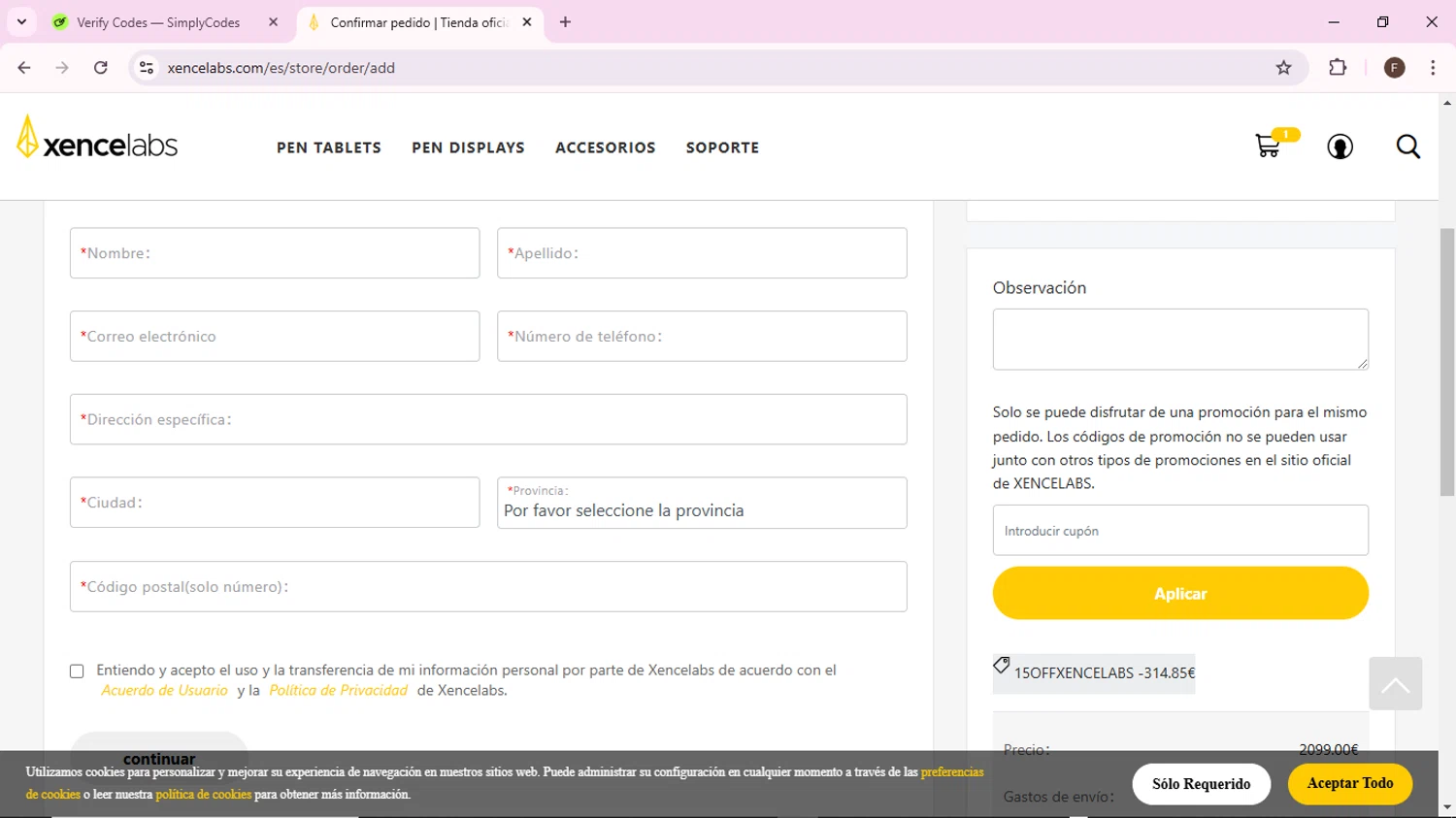Click scrollbar down arrow
This screenshot has width=1456, height=818.
coord(1447,807)
